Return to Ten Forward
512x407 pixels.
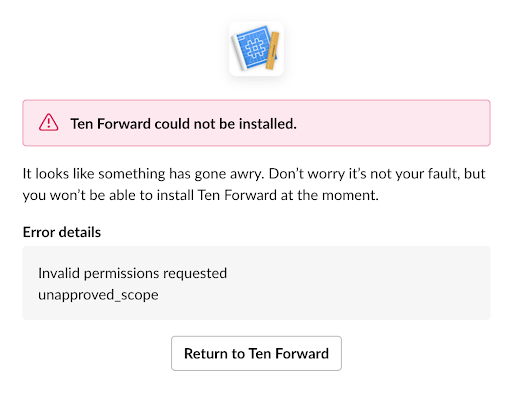click(256, 353)
